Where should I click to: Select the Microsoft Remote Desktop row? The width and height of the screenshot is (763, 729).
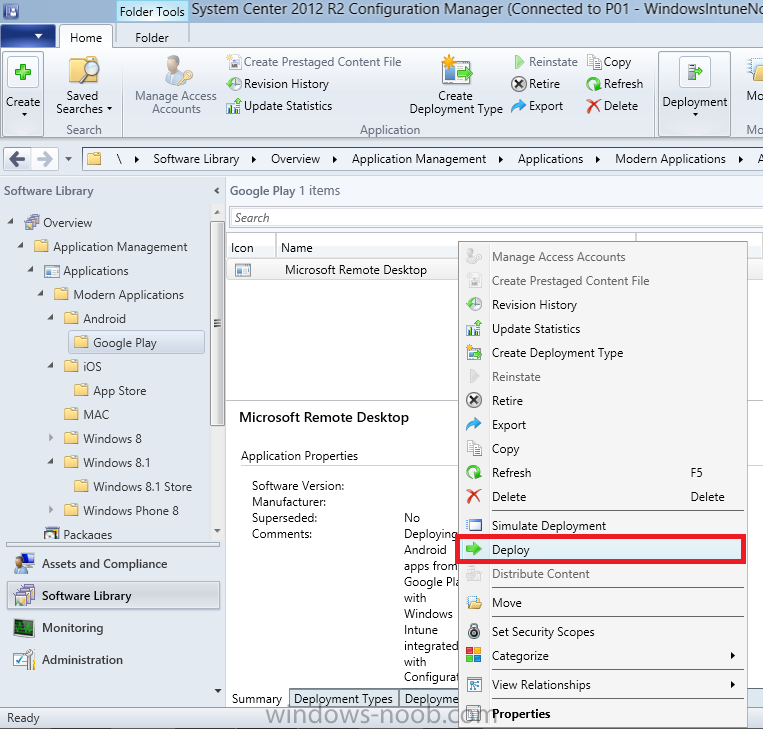coord(343,270)
